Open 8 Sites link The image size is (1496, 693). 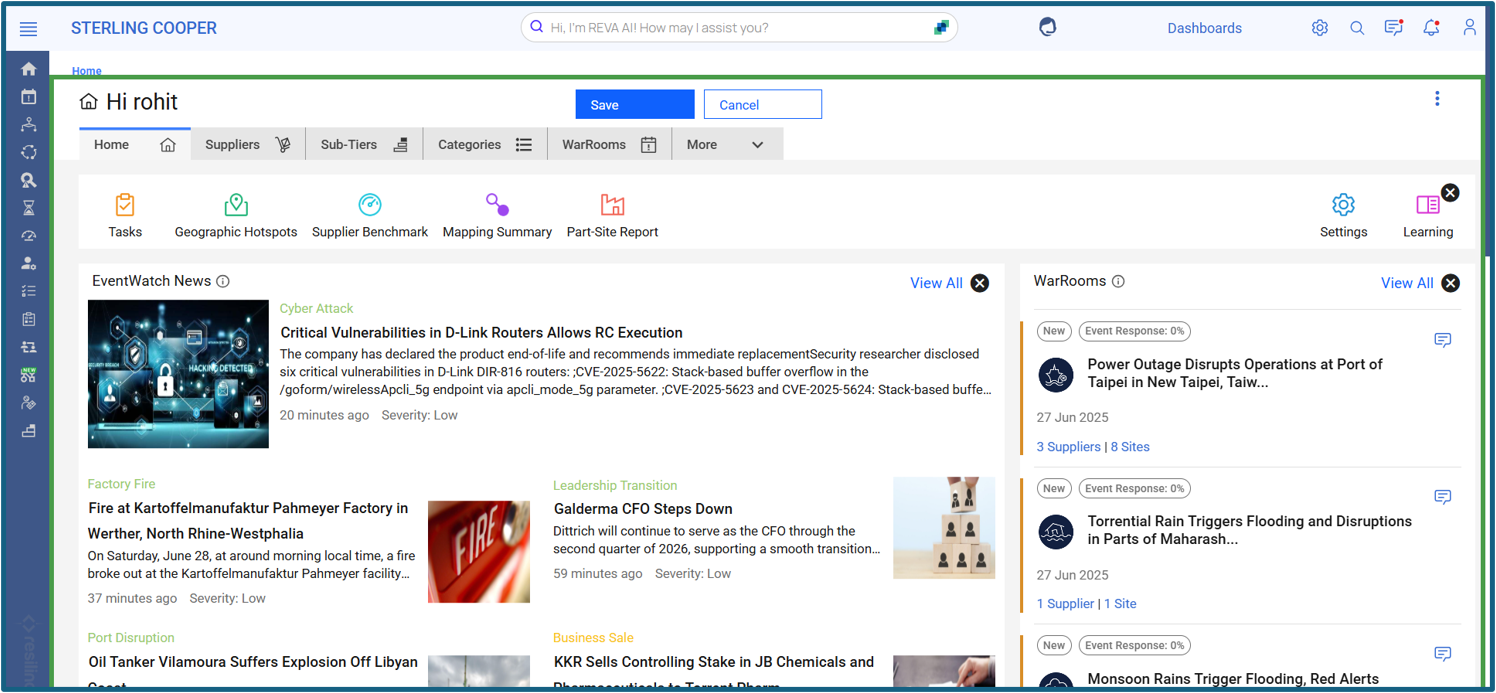(1130, 447)
